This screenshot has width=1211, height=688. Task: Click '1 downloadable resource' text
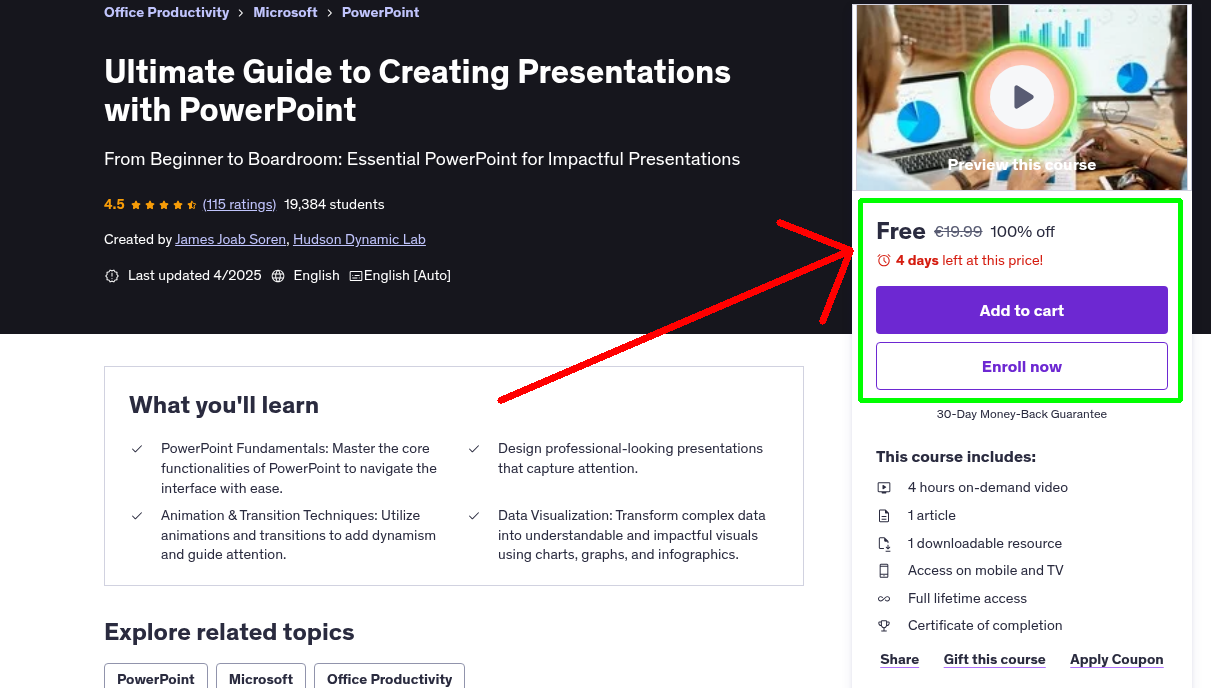(x=985, y=544)
